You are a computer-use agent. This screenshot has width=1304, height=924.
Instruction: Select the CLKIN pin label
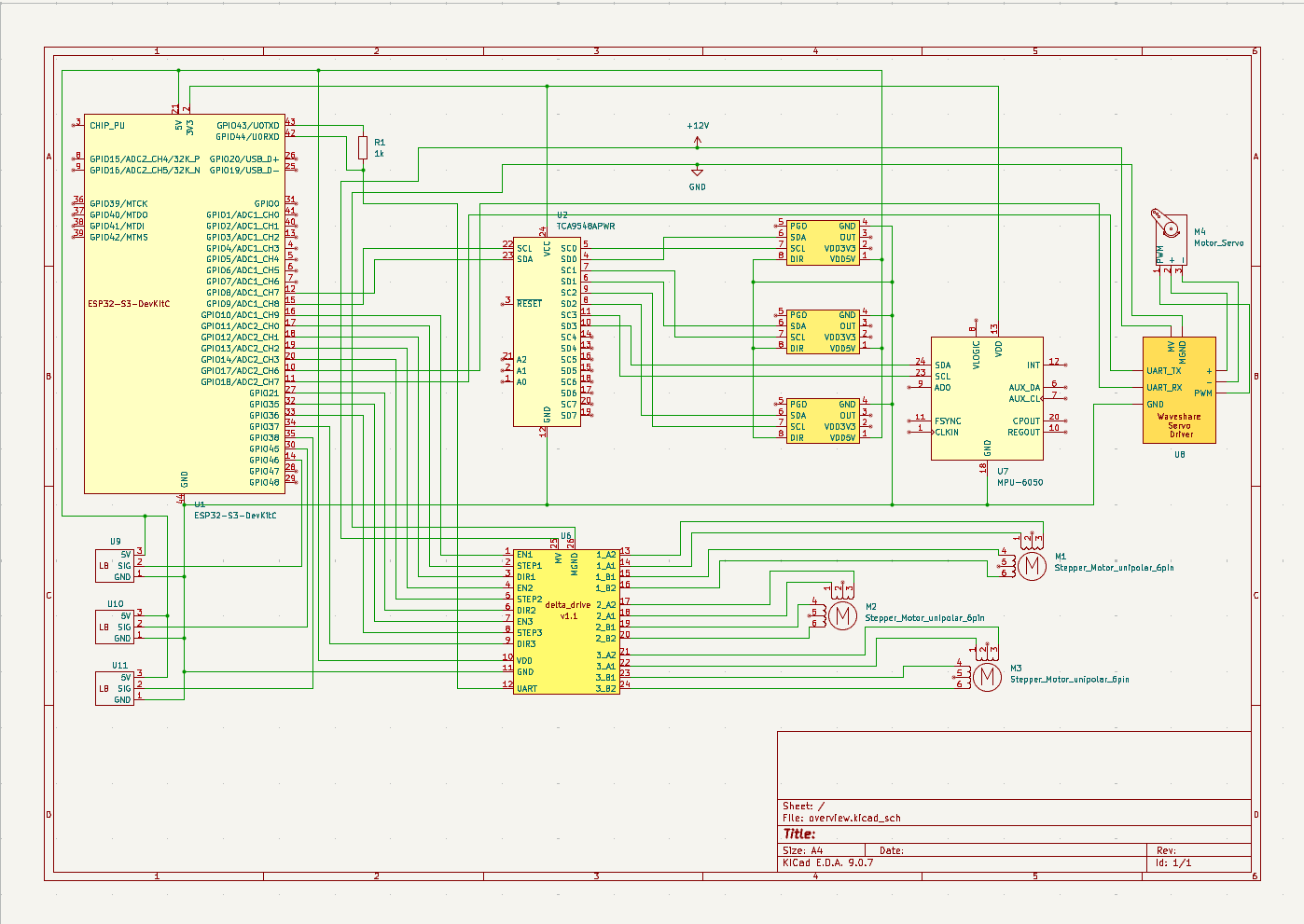pos(947,433)
